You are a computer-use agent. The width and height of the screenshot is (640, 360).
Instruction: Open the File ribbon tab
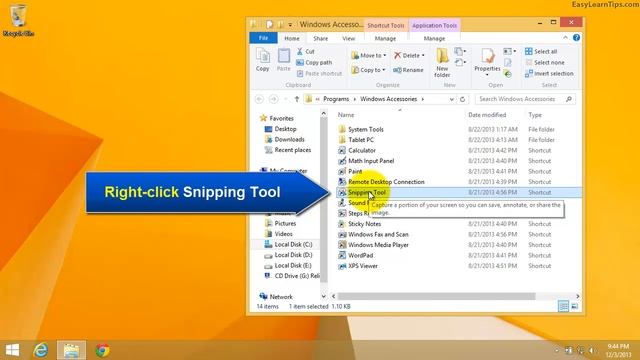(264, 38)
